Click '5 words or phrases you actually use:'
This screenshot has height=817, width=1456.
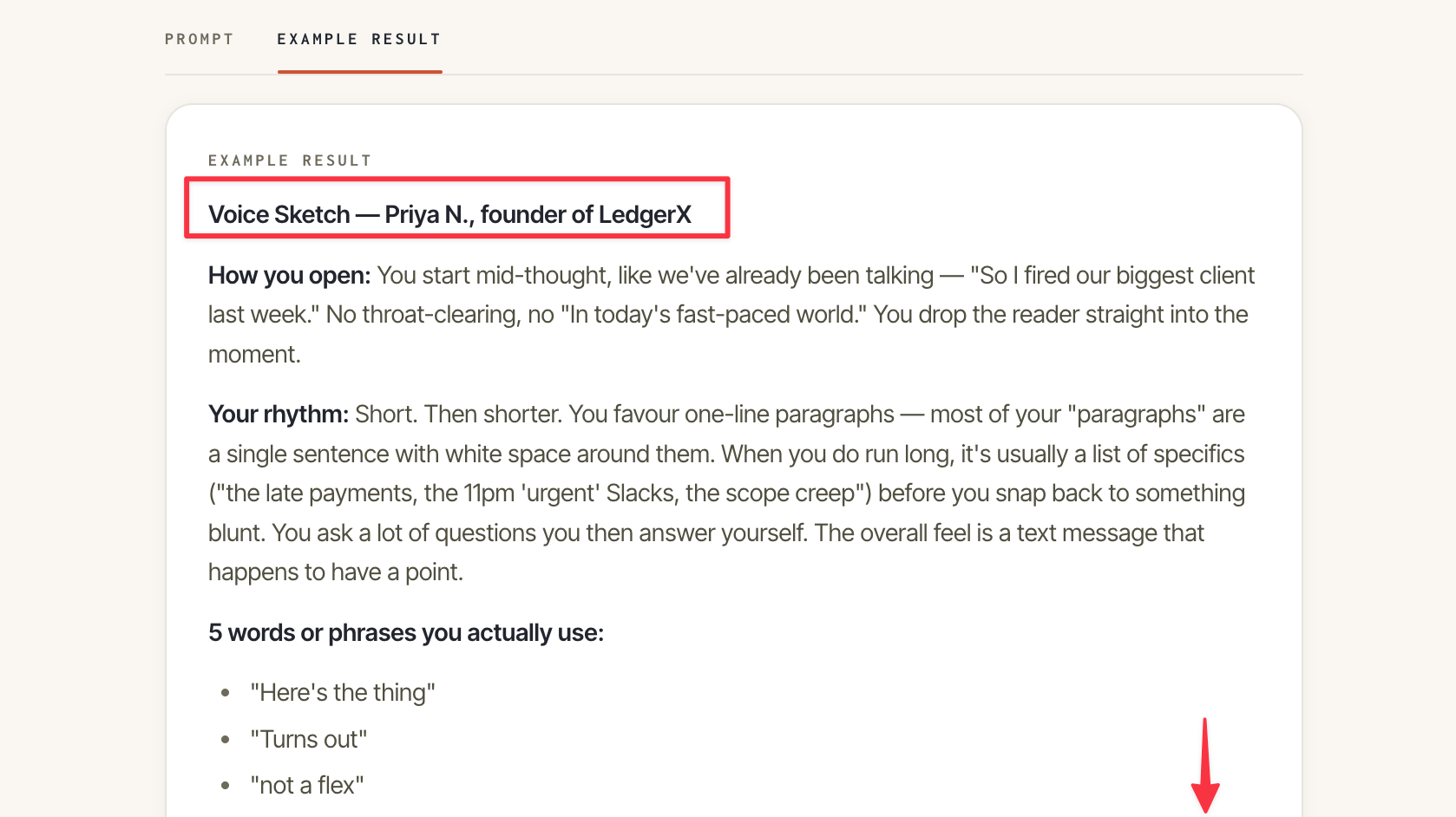coord(406,633)
